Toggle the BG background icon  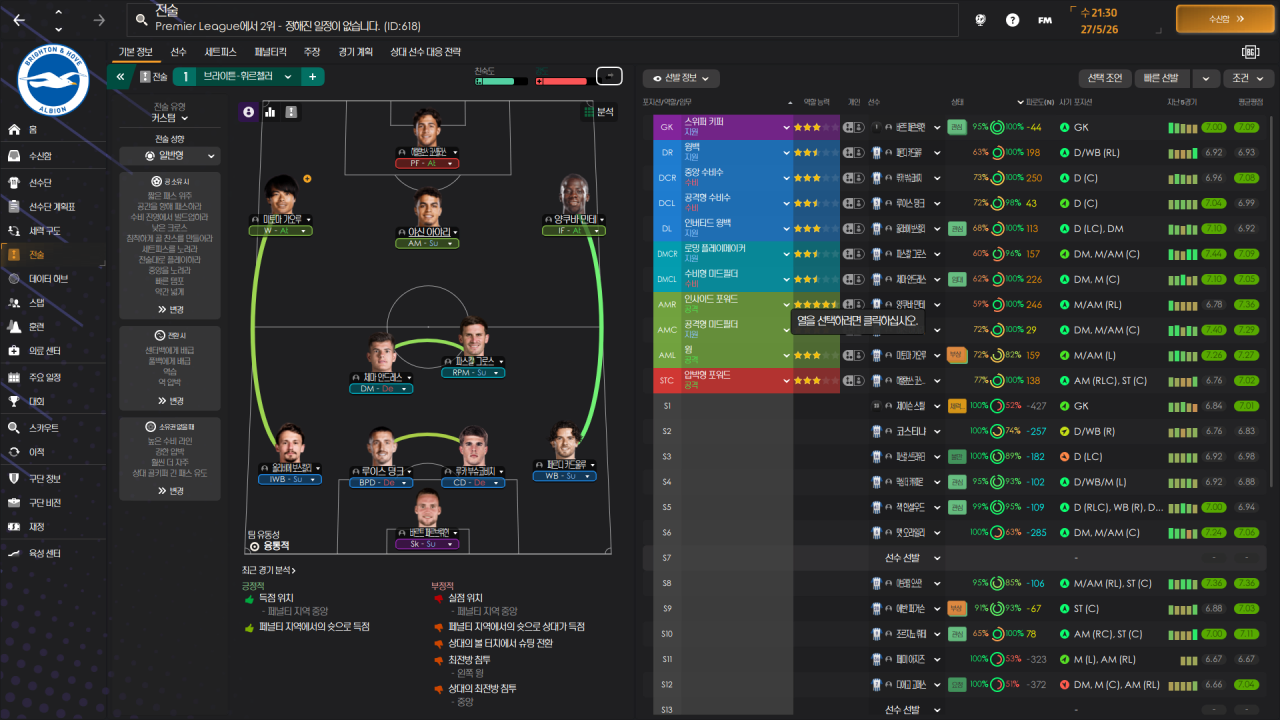[1250, 52]
